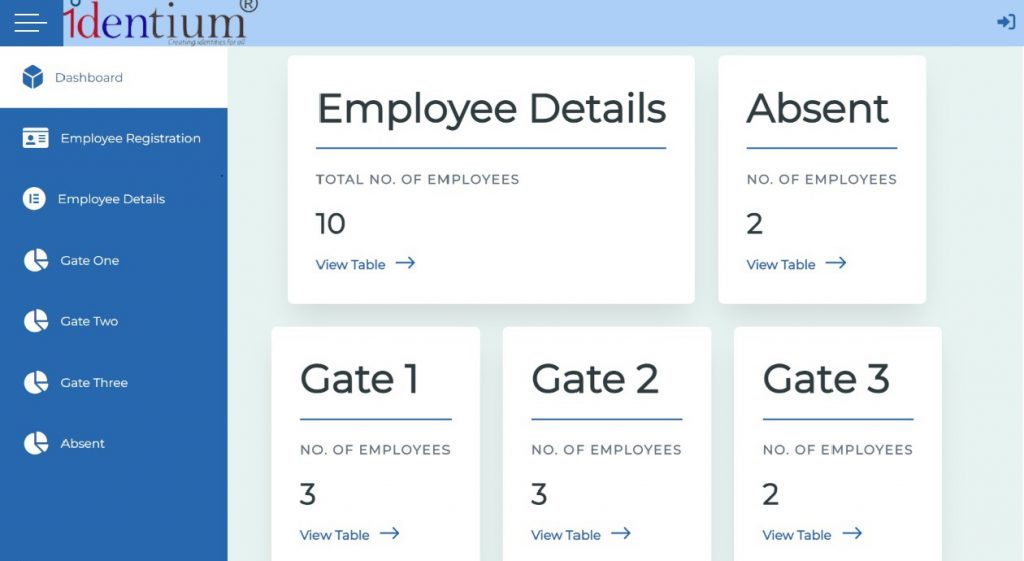Click the Absent pie chart icon in sidebar

(x=36, y=443)
